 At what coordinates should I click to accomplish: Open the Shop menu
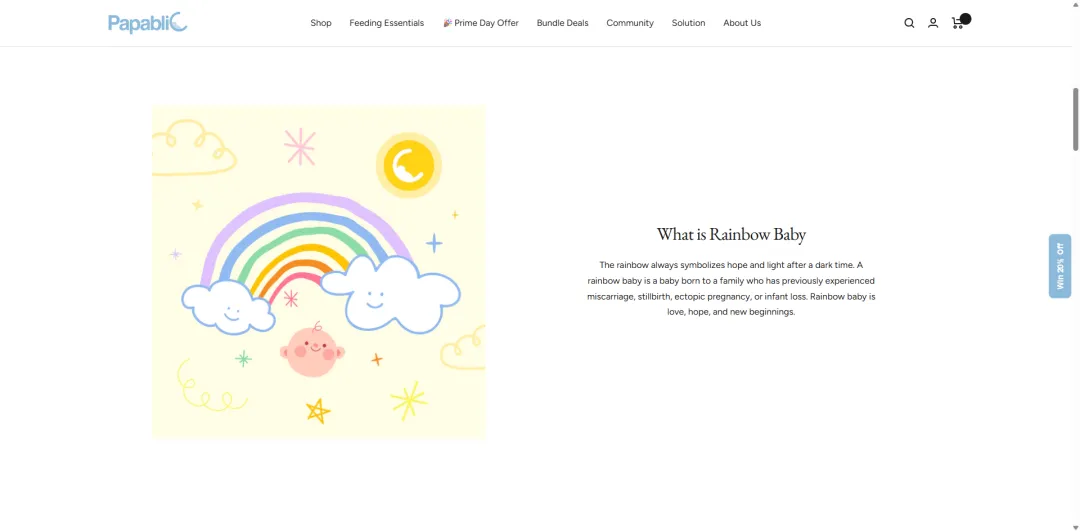point(320,23)
